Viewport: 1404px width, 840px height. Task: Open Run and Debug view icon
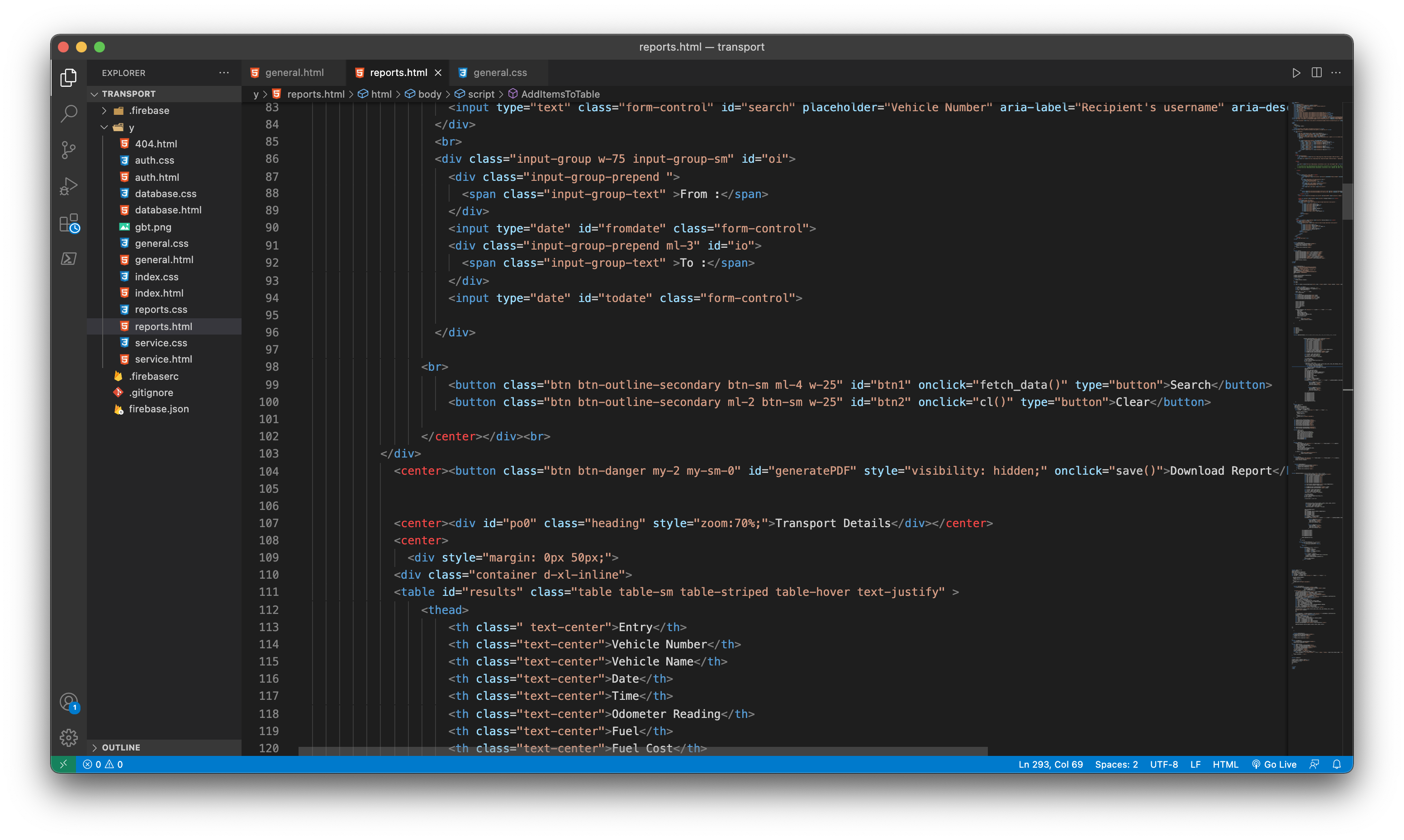pyautogui.click(x=68, y=186)
